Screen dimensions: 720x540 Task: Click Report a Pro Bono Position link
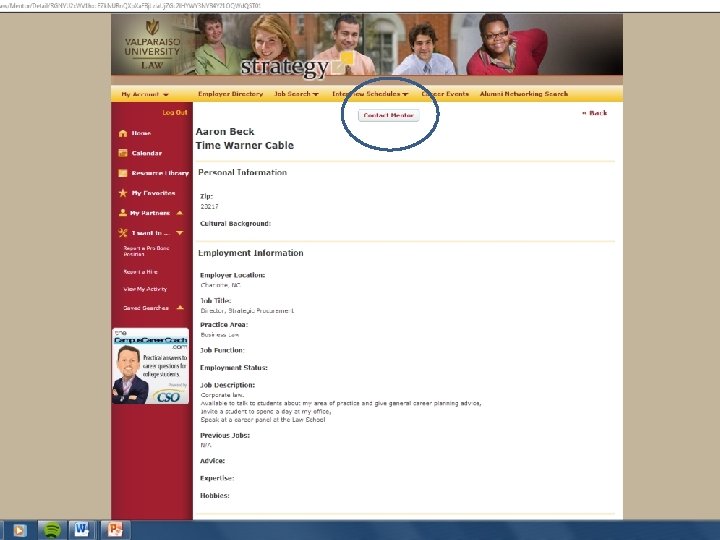(146, 251)
